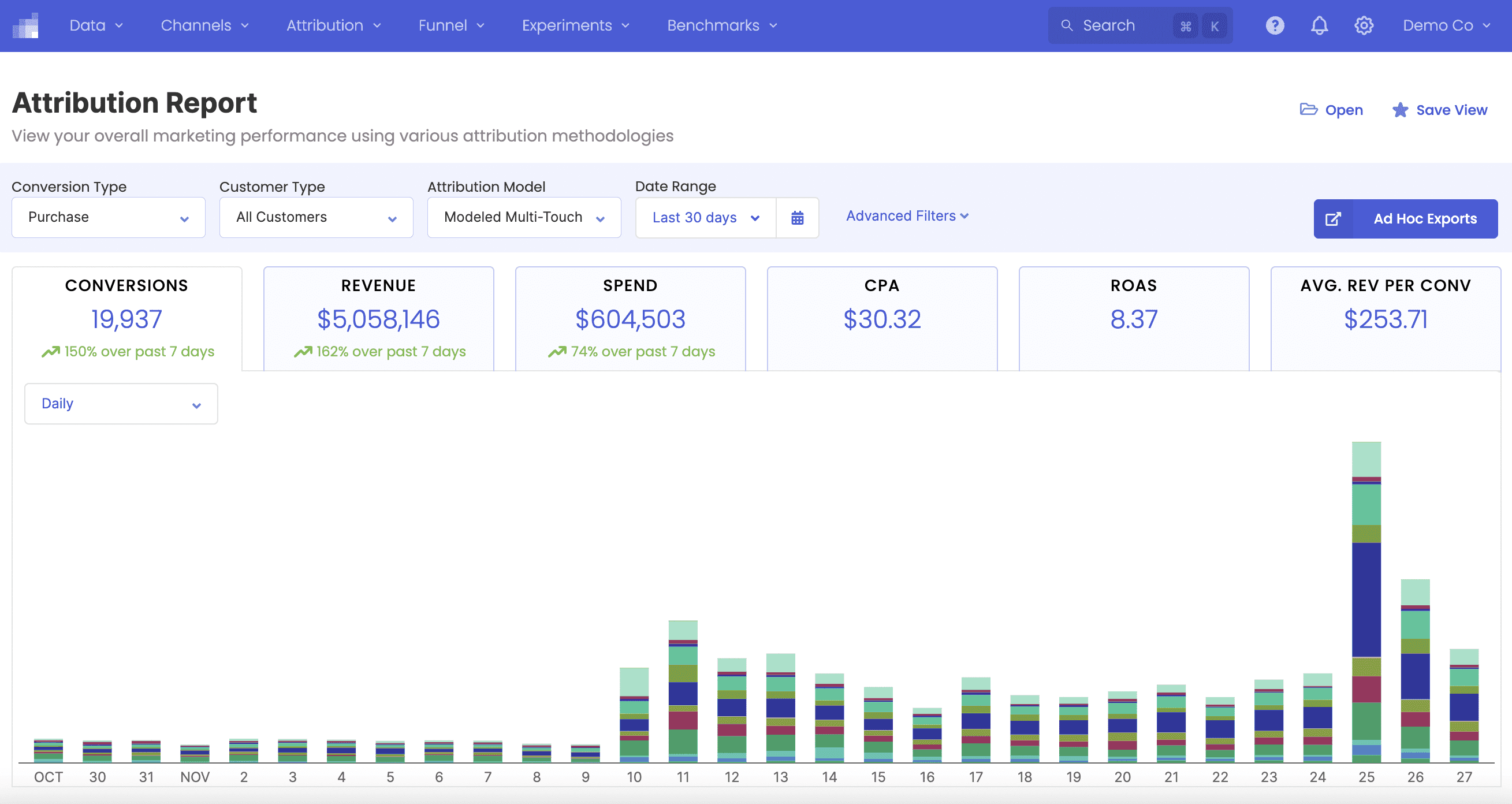The width and height of the screenshot is (1512, 804).
Task: Expand the Conversion Type Purchase dropdown
Action: (109, 218)
